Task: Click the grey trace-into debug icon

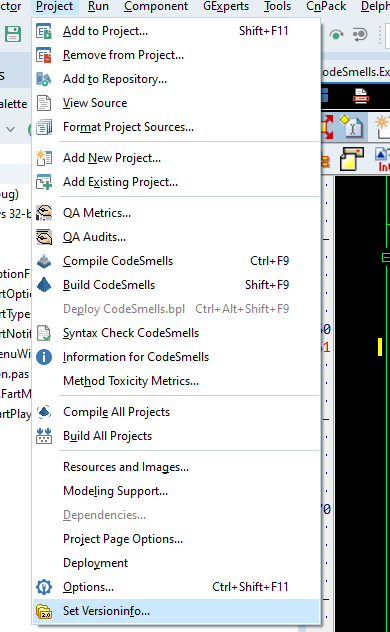Action: click(x=360, y=35)
